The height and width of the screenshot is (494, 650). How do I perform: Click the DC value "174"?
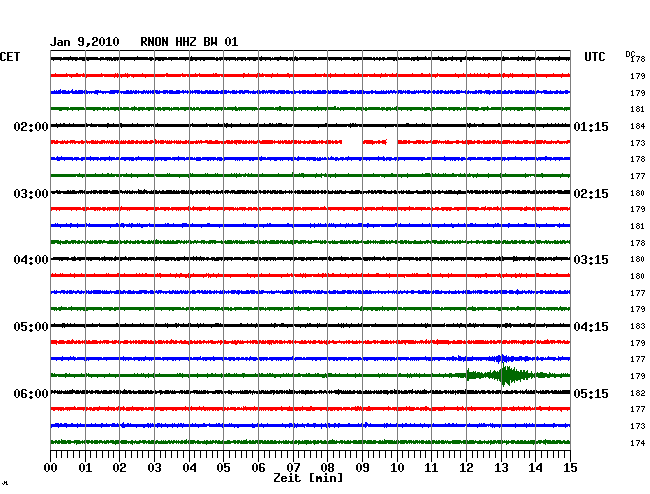tap(638, 443)
